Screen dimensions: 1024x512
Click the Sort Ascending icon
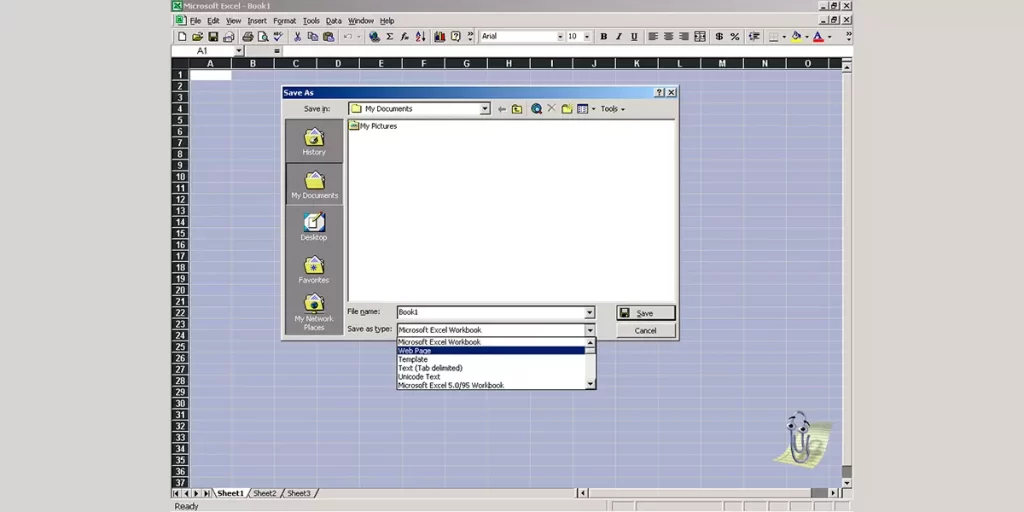point(421,37)
